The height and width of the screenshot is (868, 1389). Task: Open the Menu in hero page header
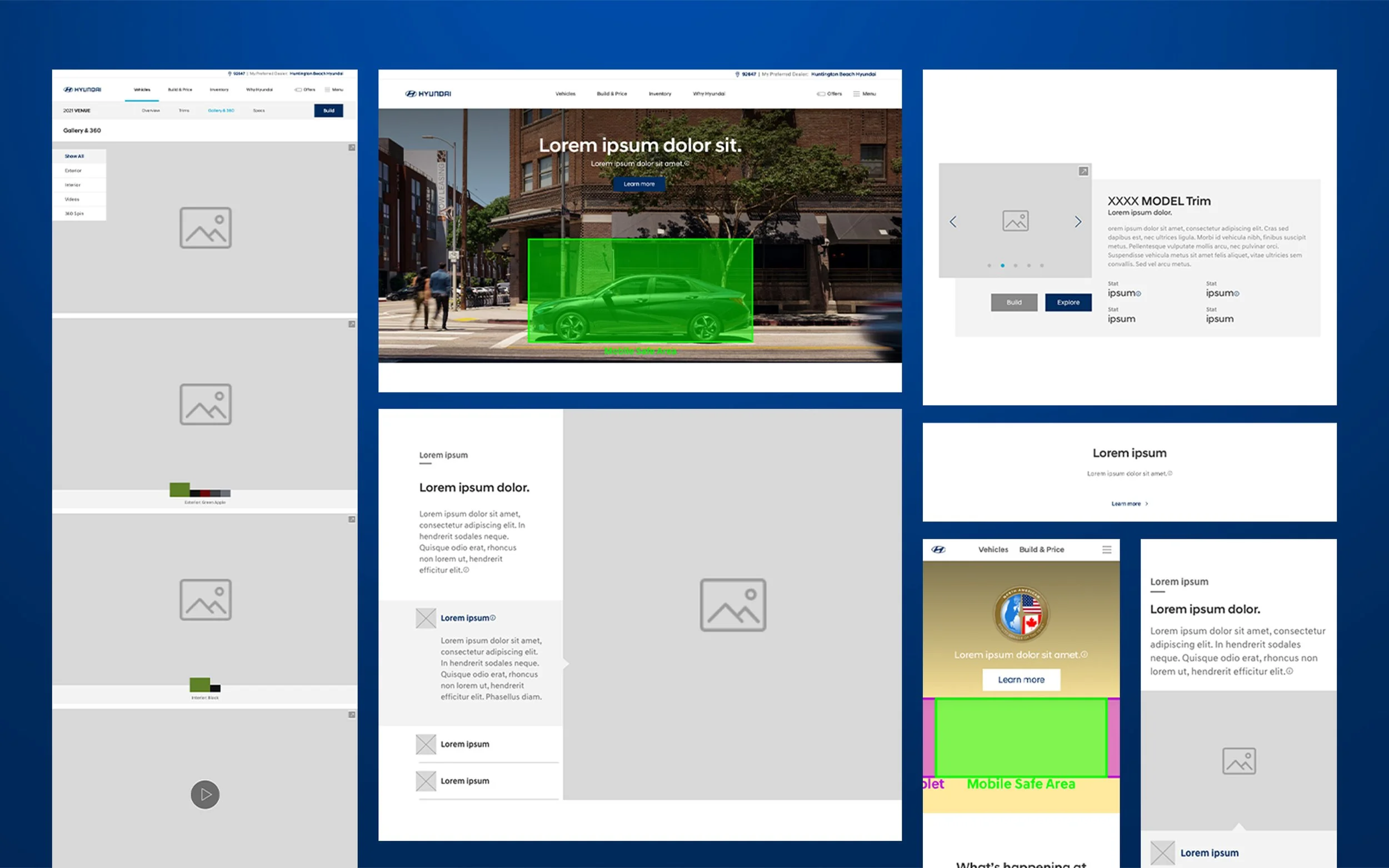864,93
